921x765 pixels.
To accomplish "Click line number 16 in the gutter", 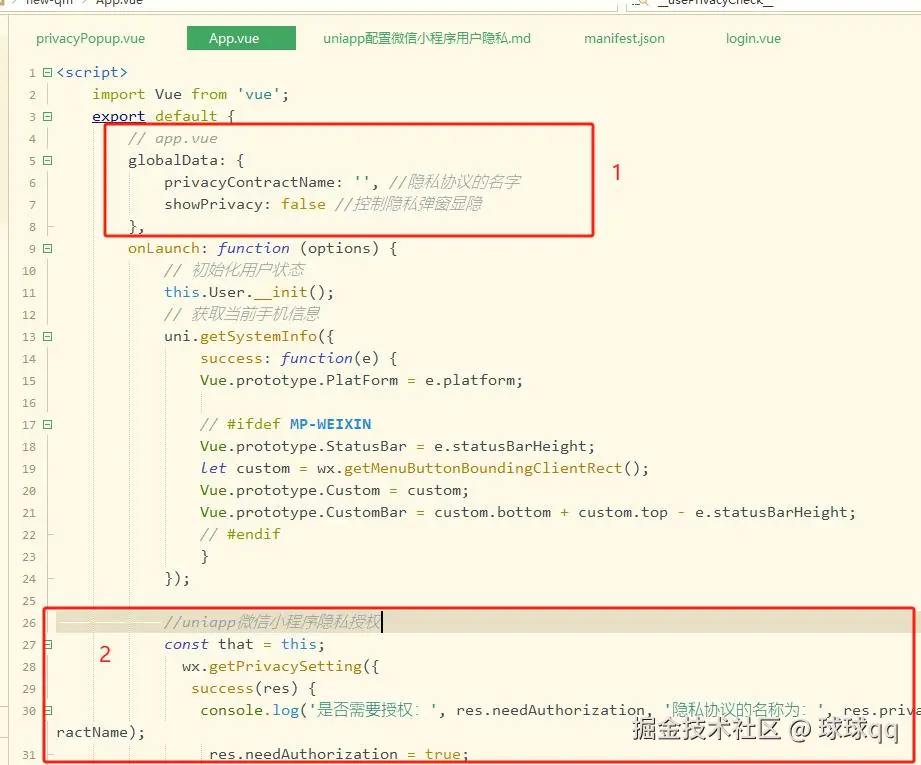I will (29, 403).
